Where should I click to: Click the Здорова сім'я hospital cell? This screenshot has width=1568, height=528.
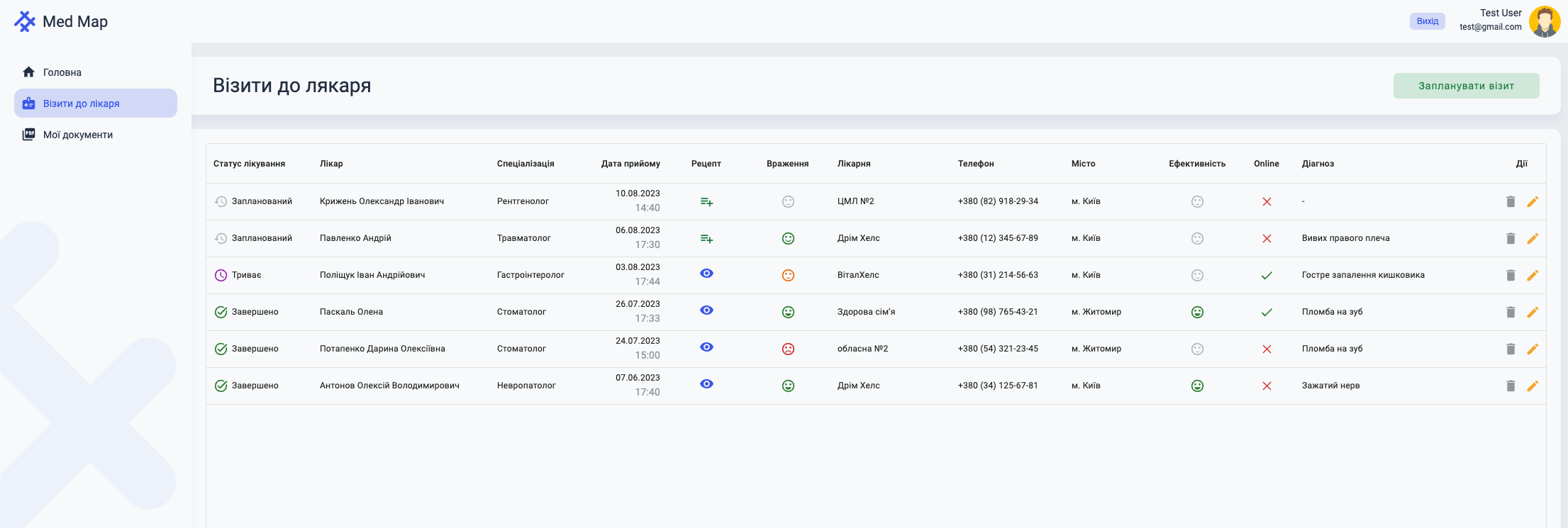pos(866,312)
